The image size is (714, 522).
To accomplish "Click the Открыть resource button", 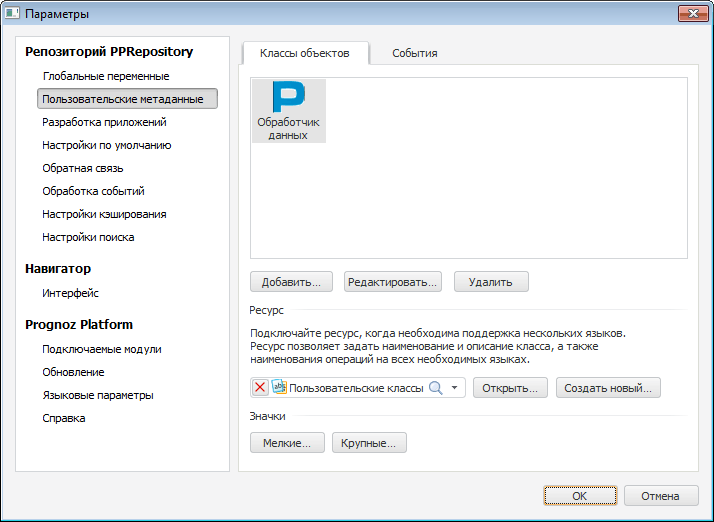I will (x=510, y=388).
